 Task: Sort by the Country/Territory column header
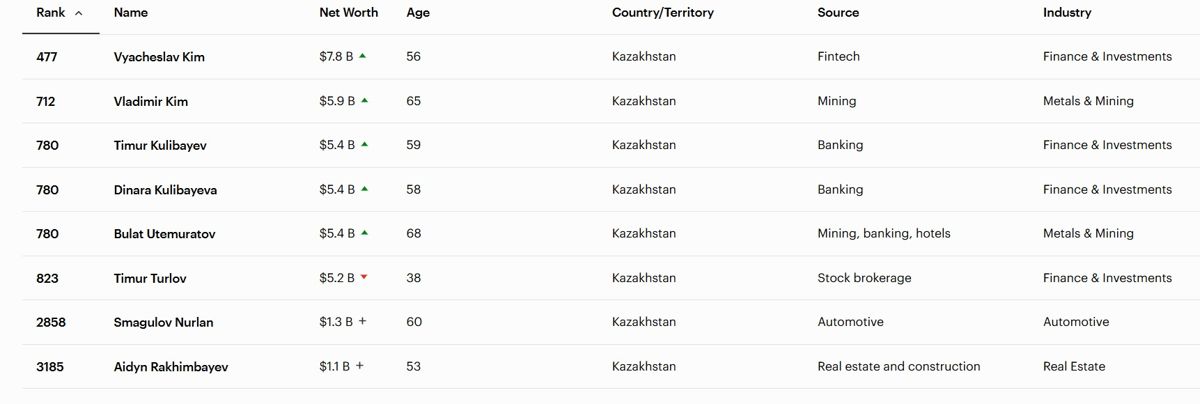[662, 13]
